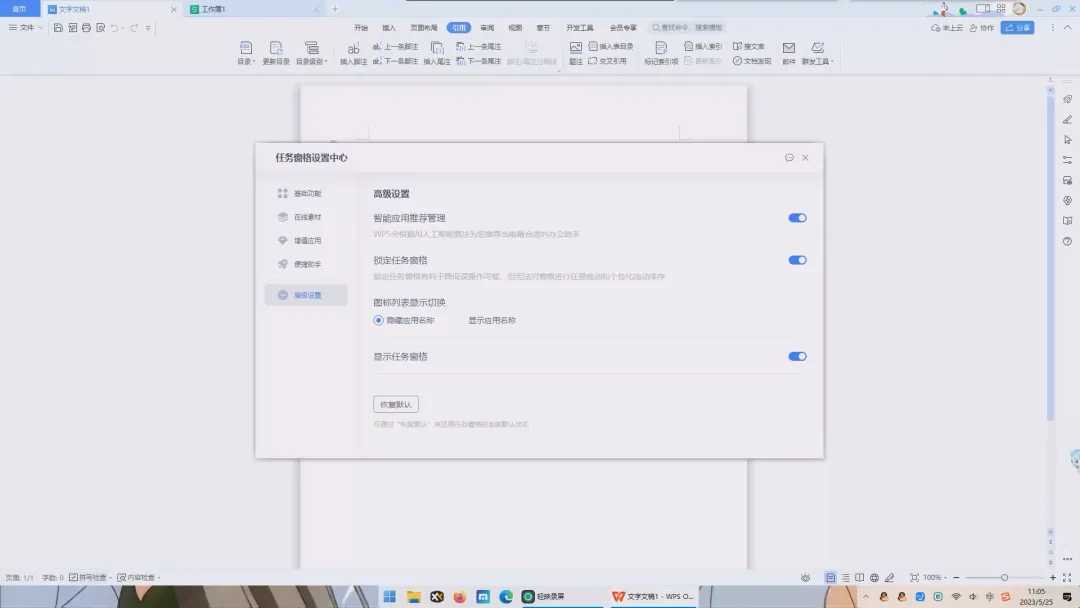Open 增值应用 in the dialog sidebar

306,240
